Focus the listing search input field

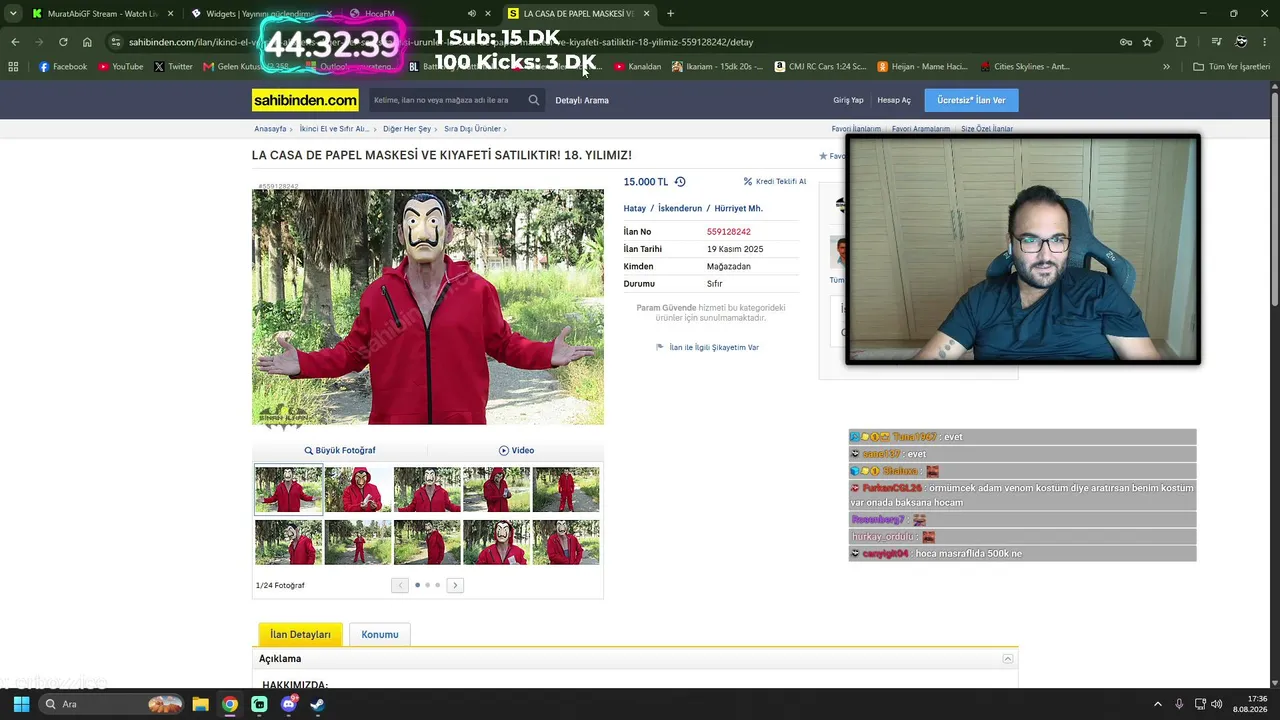(446, 100)
